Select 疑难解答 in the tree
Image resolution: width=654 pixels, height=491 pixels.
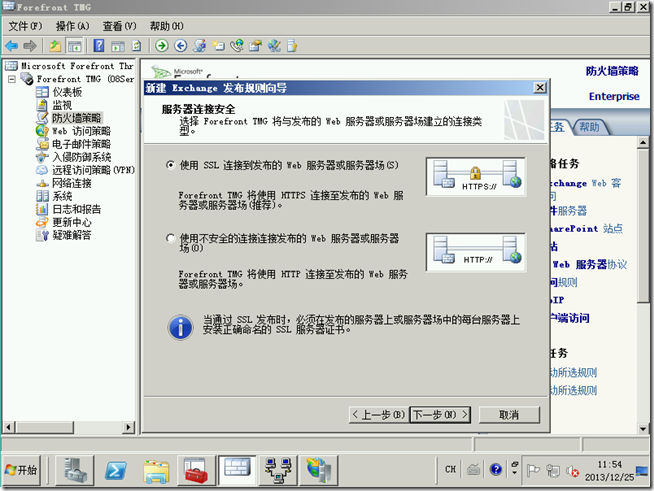71,235
